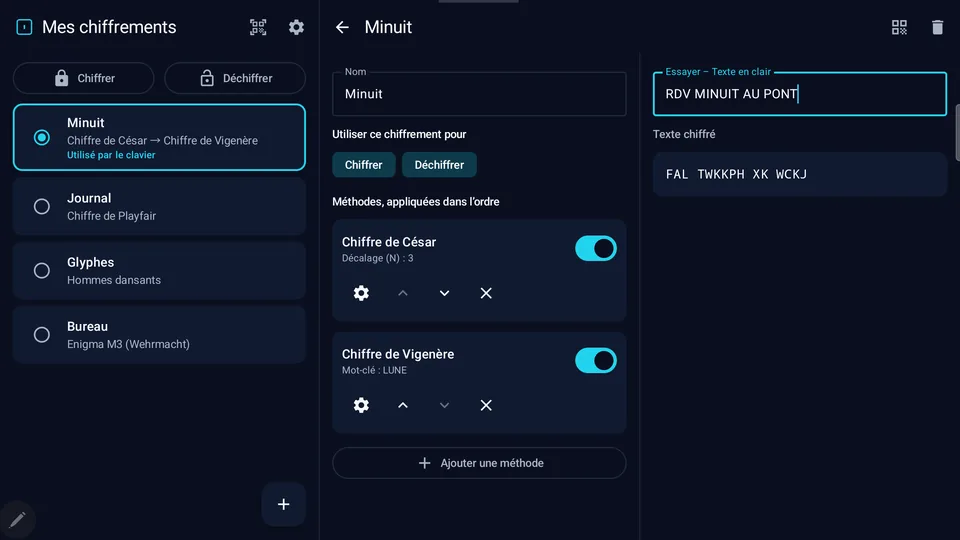
Task: Open the QR code scanner icon
Action: (258, 27)
